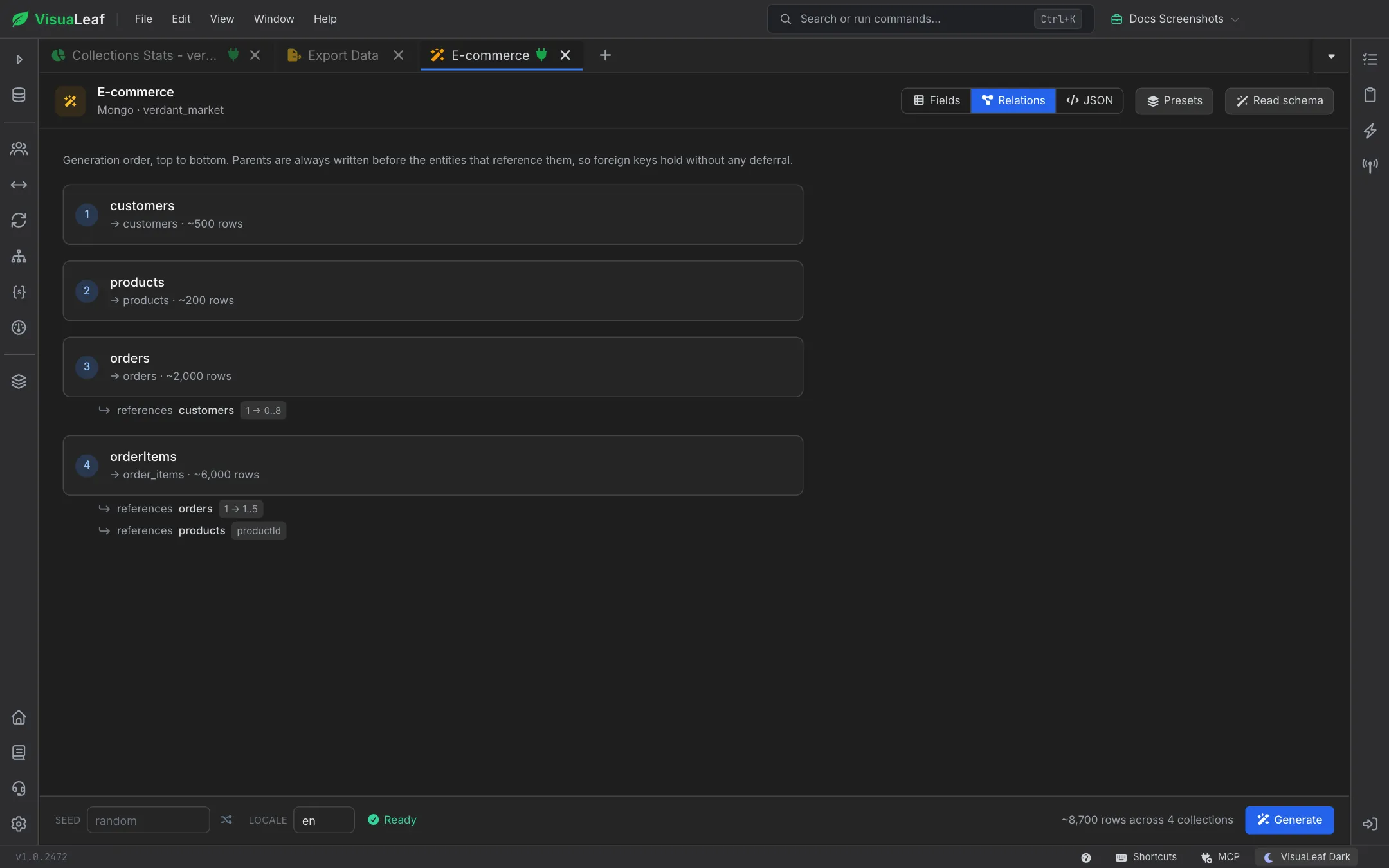Close the Export Data tab

(x=399, y=55)
